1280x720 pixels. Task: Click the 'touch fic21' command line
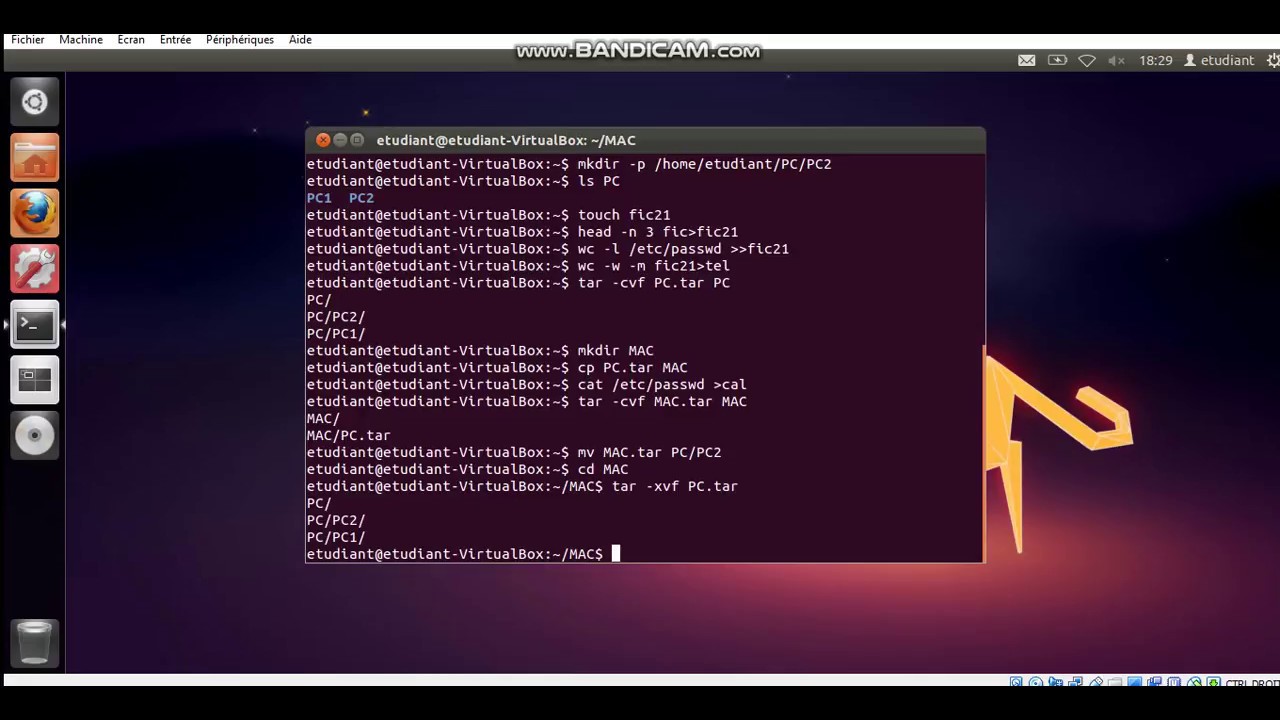(624, 215)
